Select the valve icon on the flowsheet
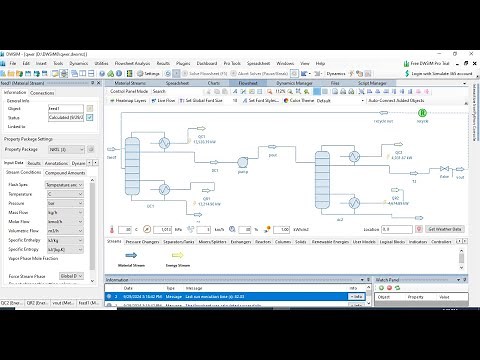This screenshot has width=480, height=360. (x=444, y=169)
